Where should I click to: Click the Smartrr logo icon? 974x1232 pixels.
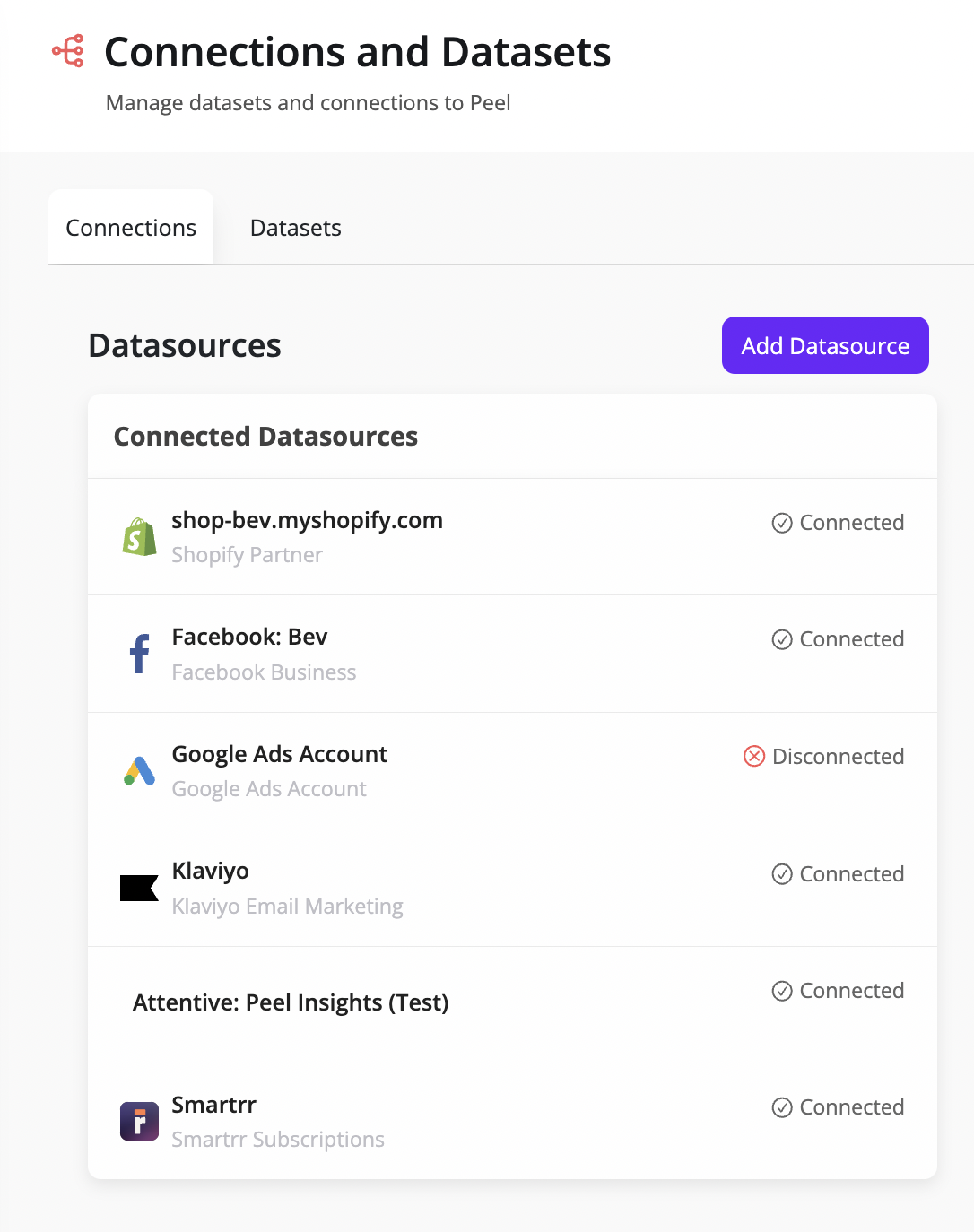click(139, 1121)
